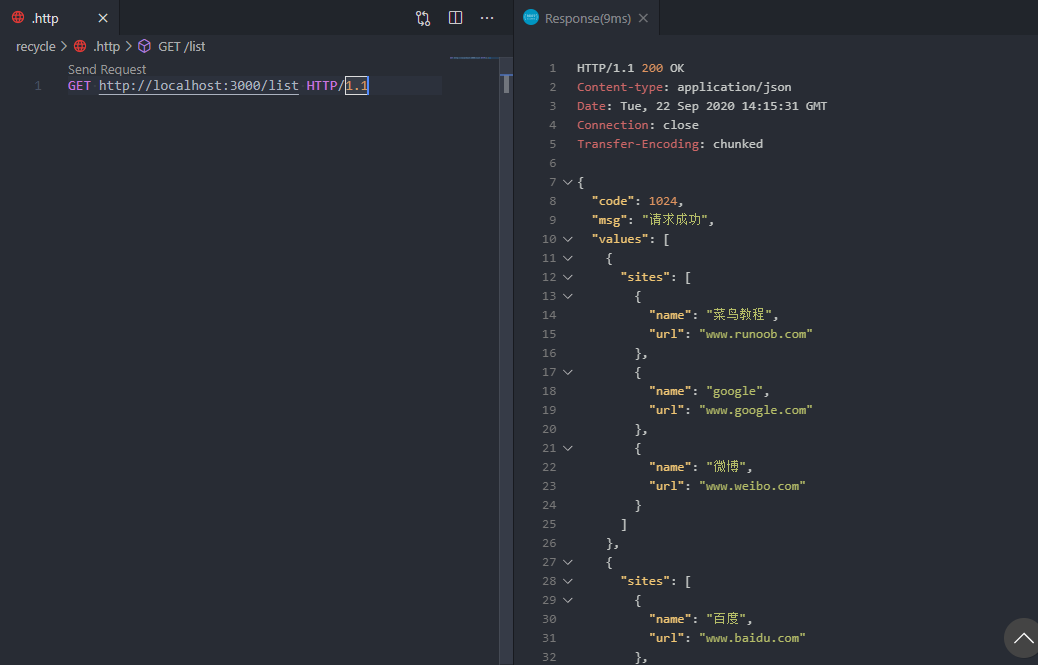1038x665 pixels.
Task: Place cursor at the HTTP/1.1 version text
Action: pyautogui.click(x=337, y=85)
